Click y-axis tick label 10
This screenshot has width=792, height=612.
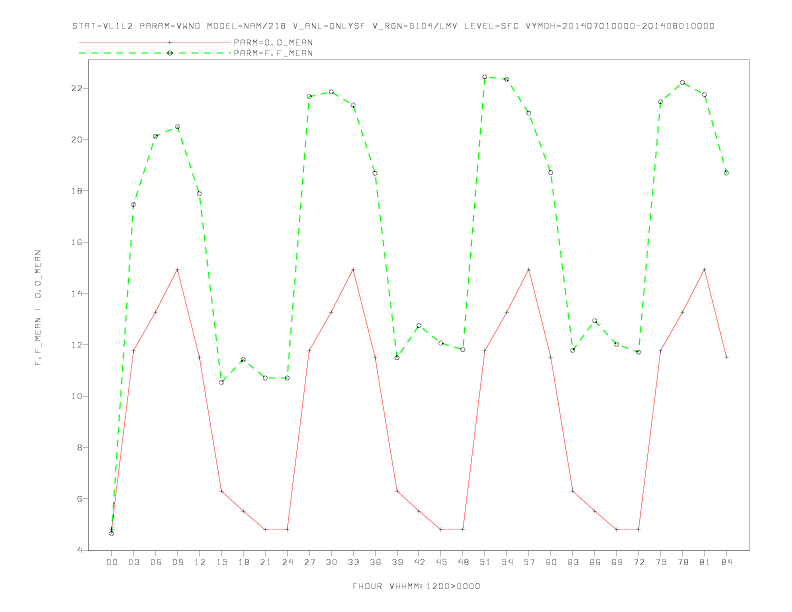(77, 396)
